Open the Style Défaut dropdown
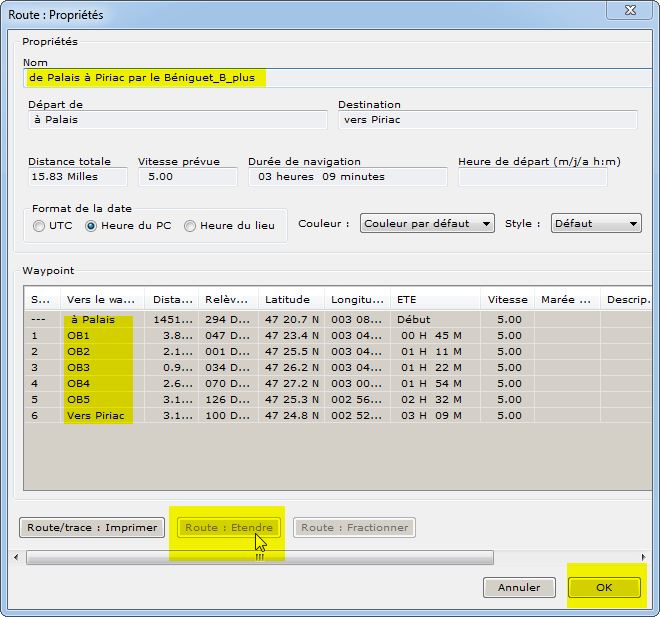 pyautogui.click(x=596, y=223)
